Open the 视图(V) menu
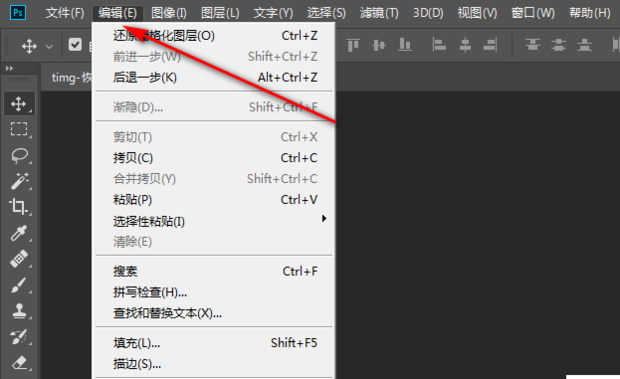 [477, 13]
